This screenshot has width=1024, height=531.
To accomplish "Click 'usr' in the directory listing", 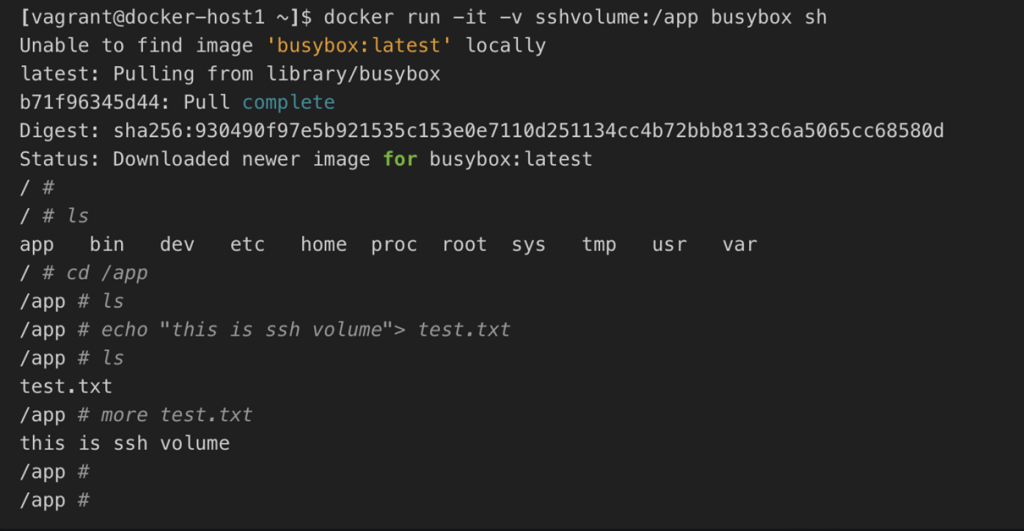I will point(669,245).
